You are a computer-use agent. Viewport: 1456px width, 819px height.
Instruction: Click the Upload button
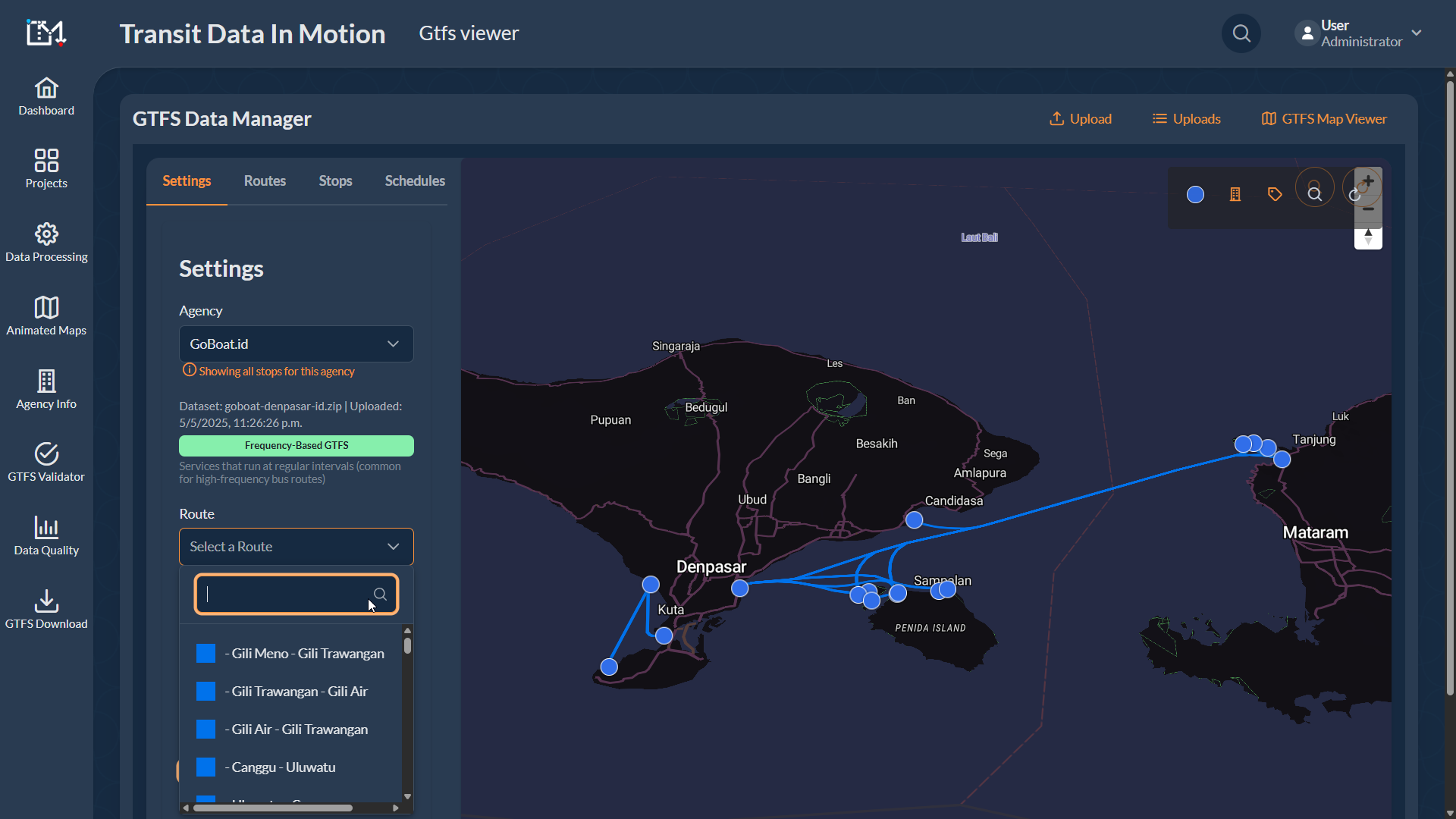[1080, 118]
